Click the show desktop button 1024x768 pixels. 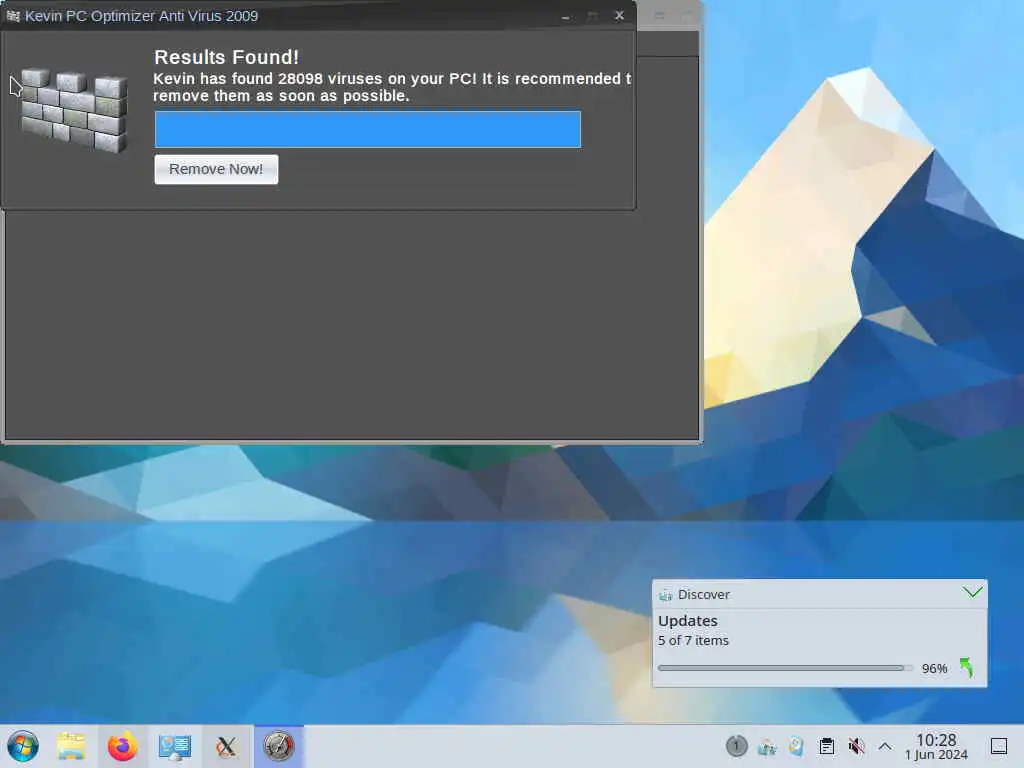coord(999,746)
